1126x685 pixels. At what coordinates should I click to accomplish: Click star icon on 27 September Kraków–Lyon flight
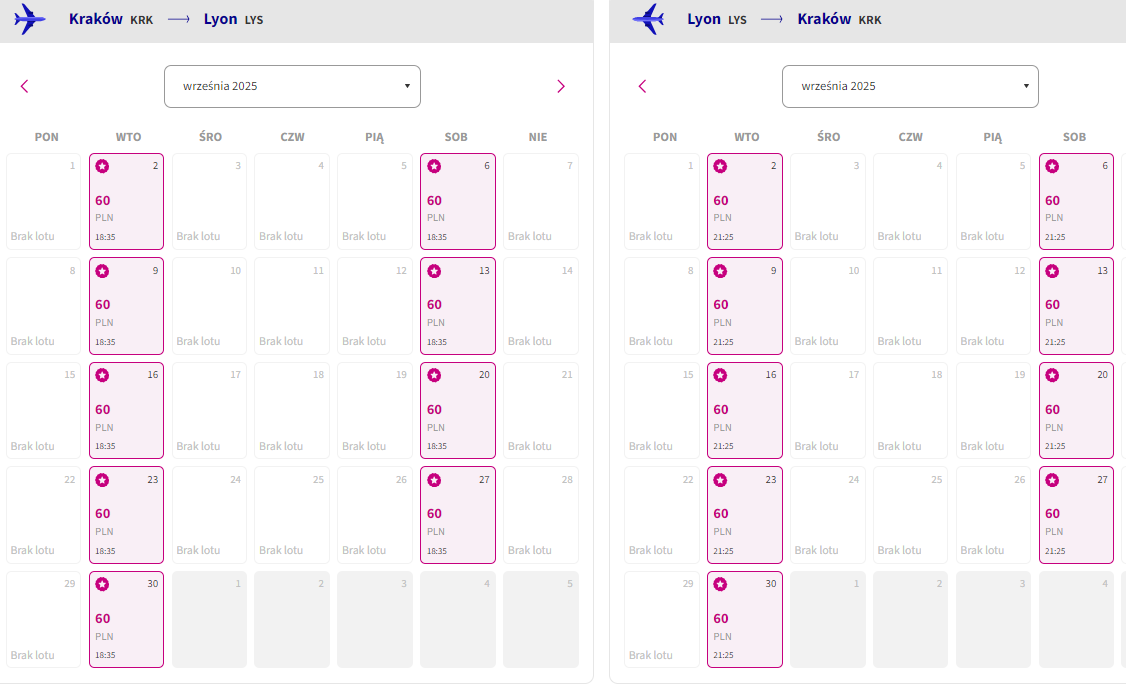coord(434,480)
